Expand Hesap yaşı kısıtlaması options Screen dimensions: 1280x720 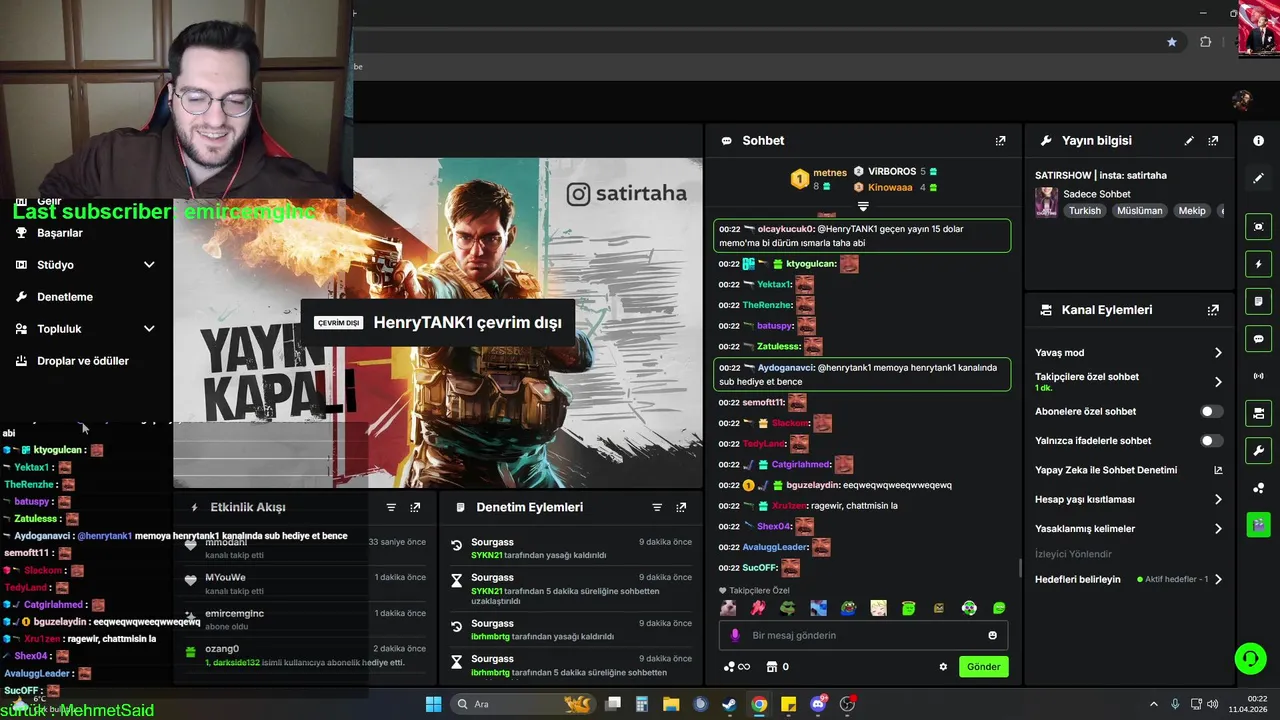1218,499
